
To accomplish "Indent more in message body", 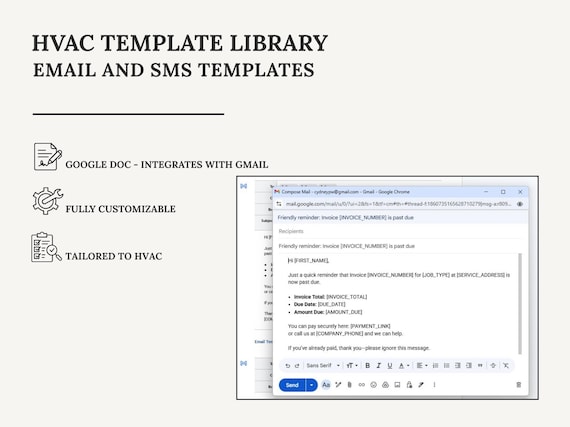I will coord(469,366).
